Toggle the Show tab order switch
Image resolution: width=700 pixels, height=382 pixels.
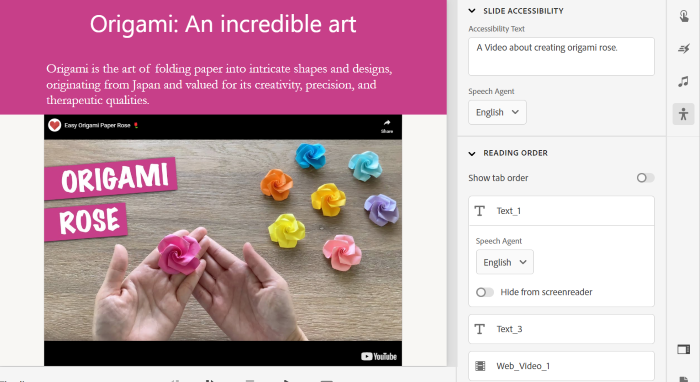coord(646,178)
